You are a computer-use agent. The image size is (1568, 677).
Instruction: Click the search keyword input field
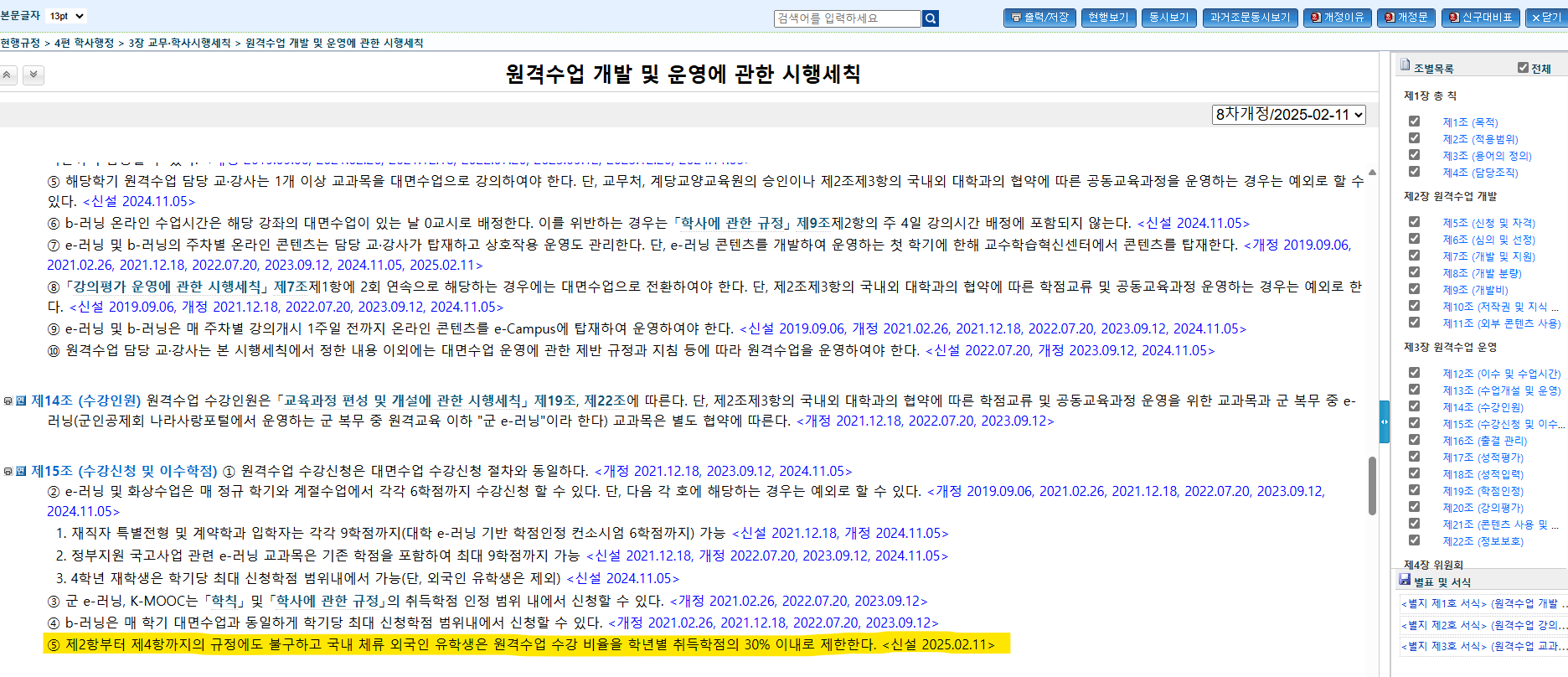click(x=847, y=18)
